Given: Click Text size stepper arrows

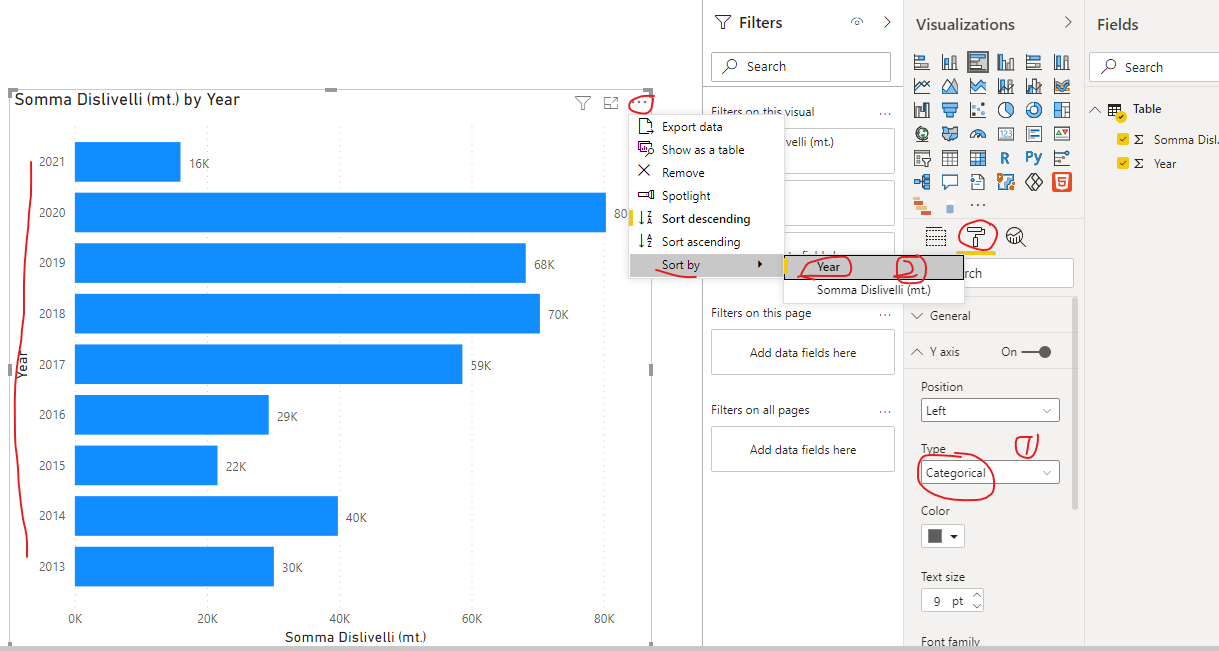Looking at the screenshot, I should (978, 601).
